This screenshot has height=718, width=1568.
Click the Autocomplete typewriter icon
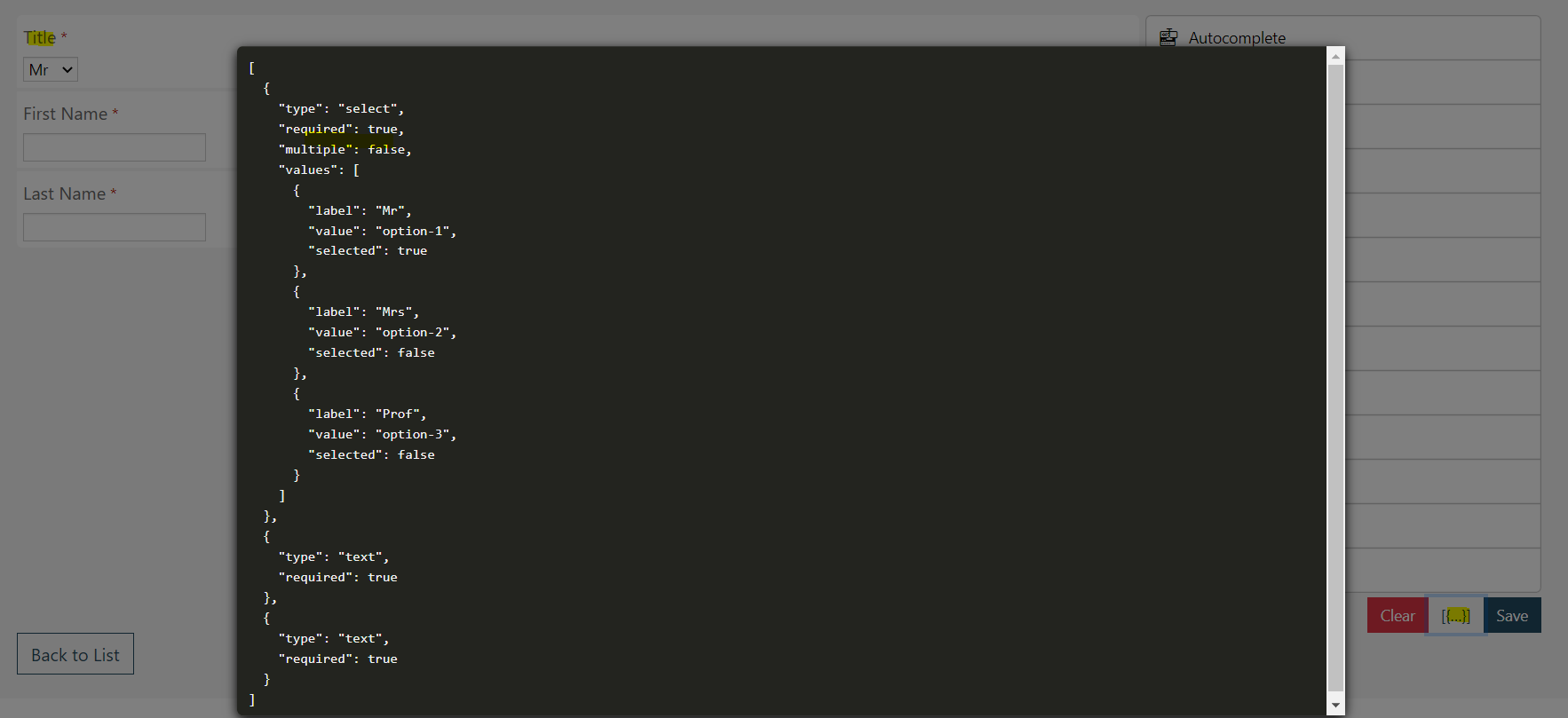point(1168,37)
